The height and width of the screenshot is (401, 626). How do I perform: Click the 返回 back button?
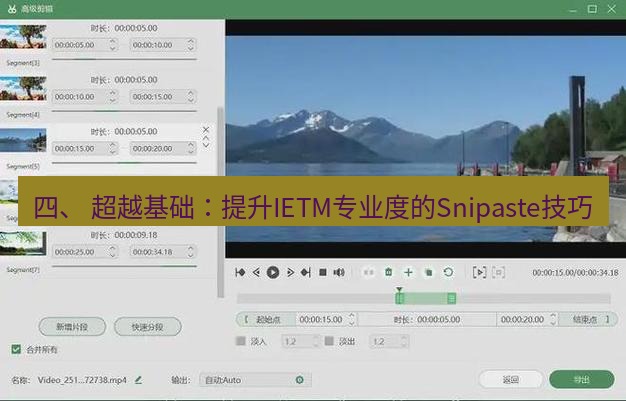511,379
